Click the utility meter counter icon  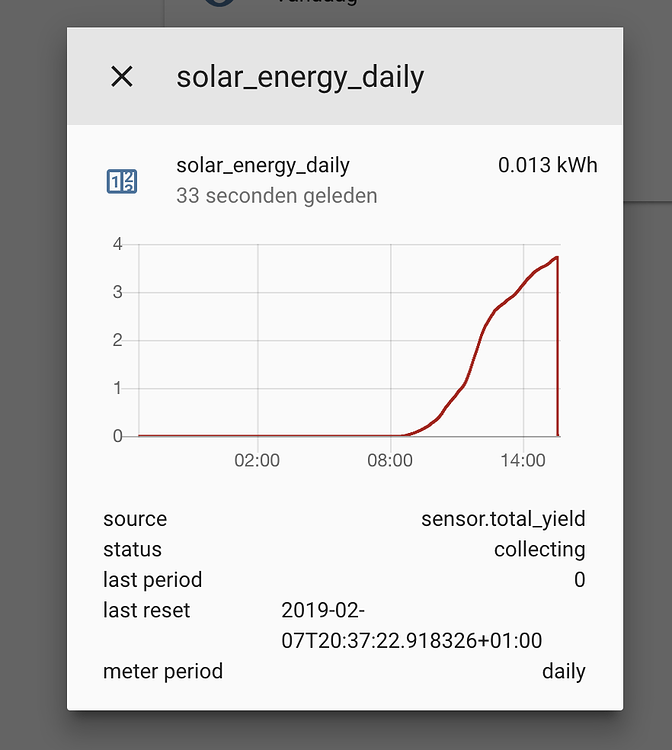(x=122, y=181)
